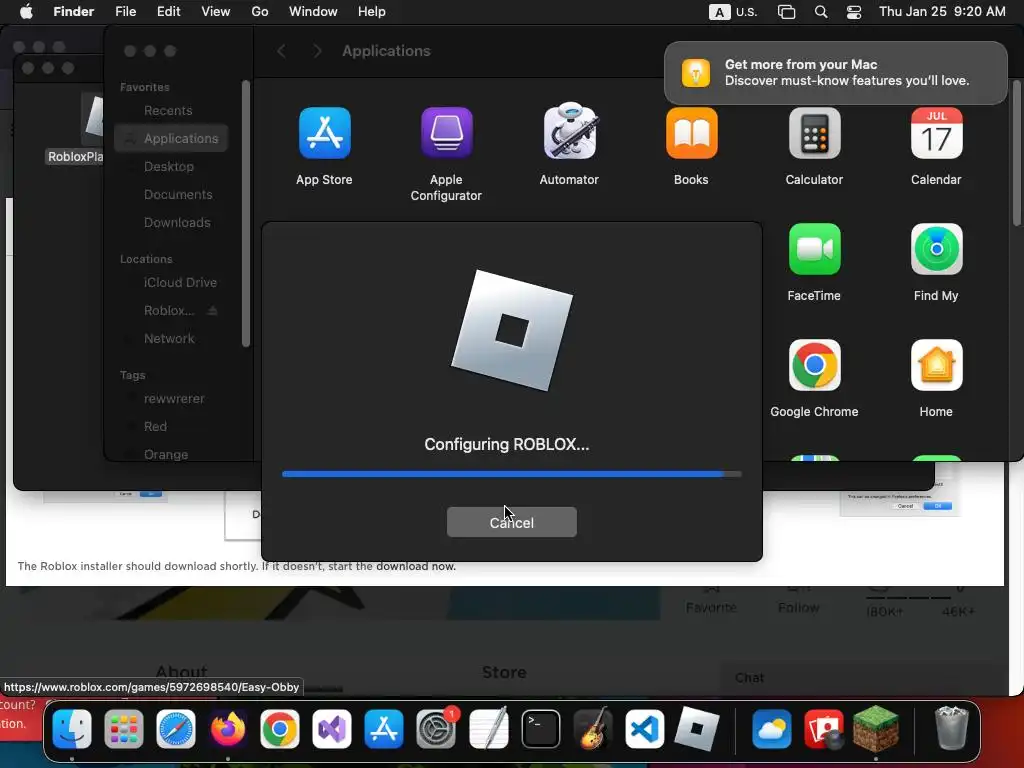Image resolution: width=1024 pixels, height=768 pixels.
Task: Open Launchpad in the Dock
Action: [x=123, y=729]
